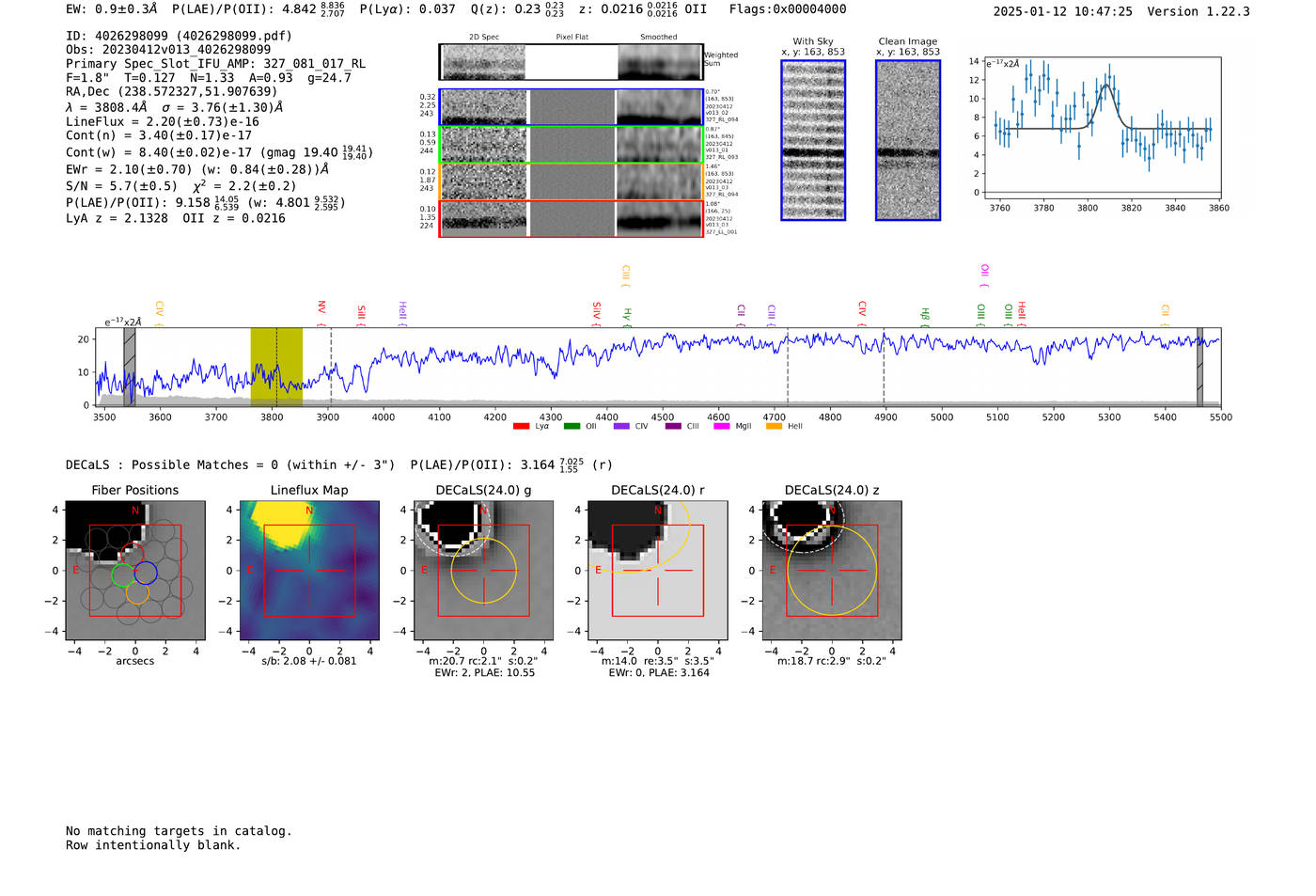Click the Q(z): 0.23 header value

[x=518, y=9]
